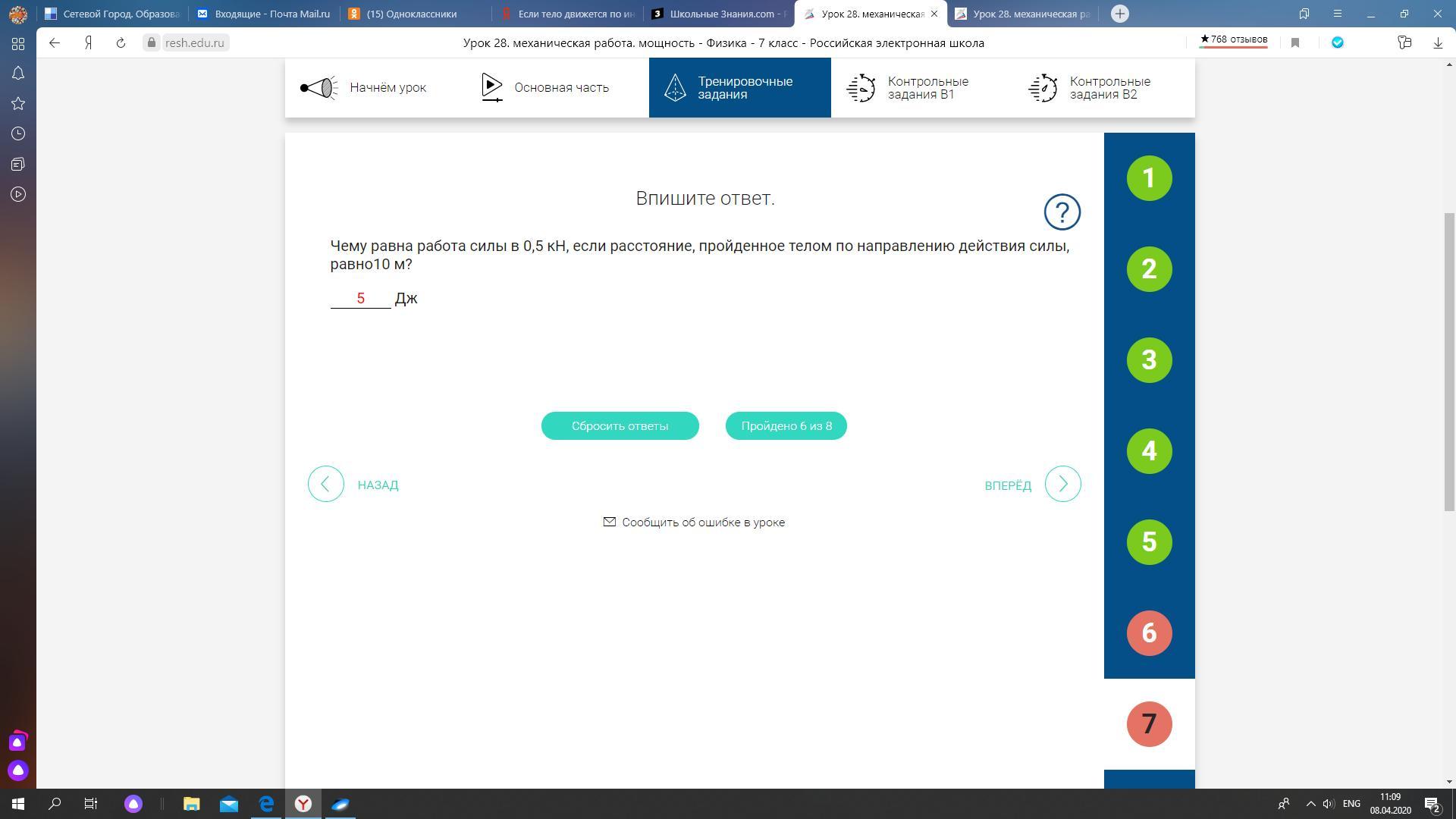1456x819 pixels.
Task: Go to next task with ВПЕРЁД arrow
Action: pos(1062,484)
